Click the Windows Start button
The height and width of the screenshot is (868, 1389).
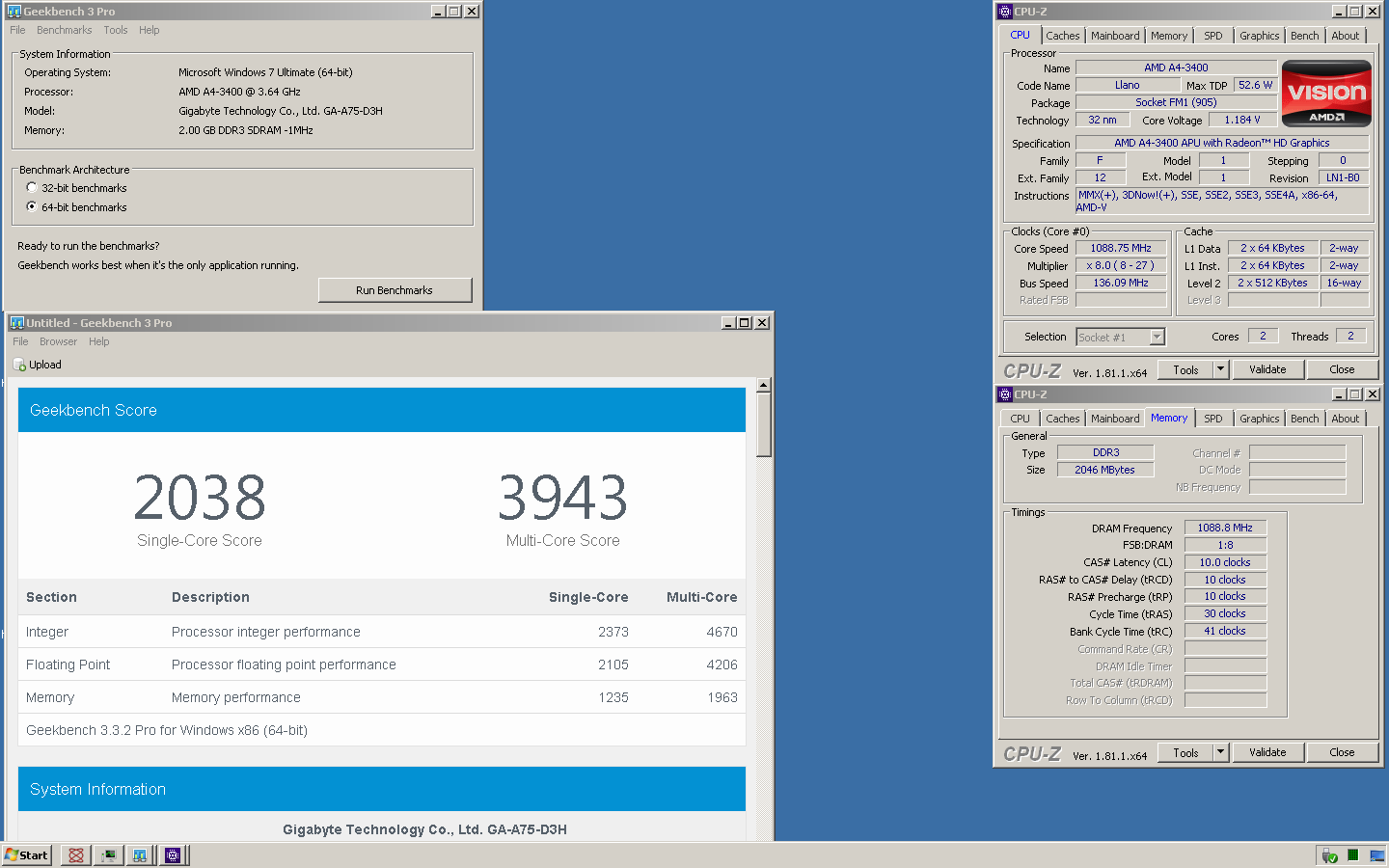pyautogui.click(x=27, y=855)
